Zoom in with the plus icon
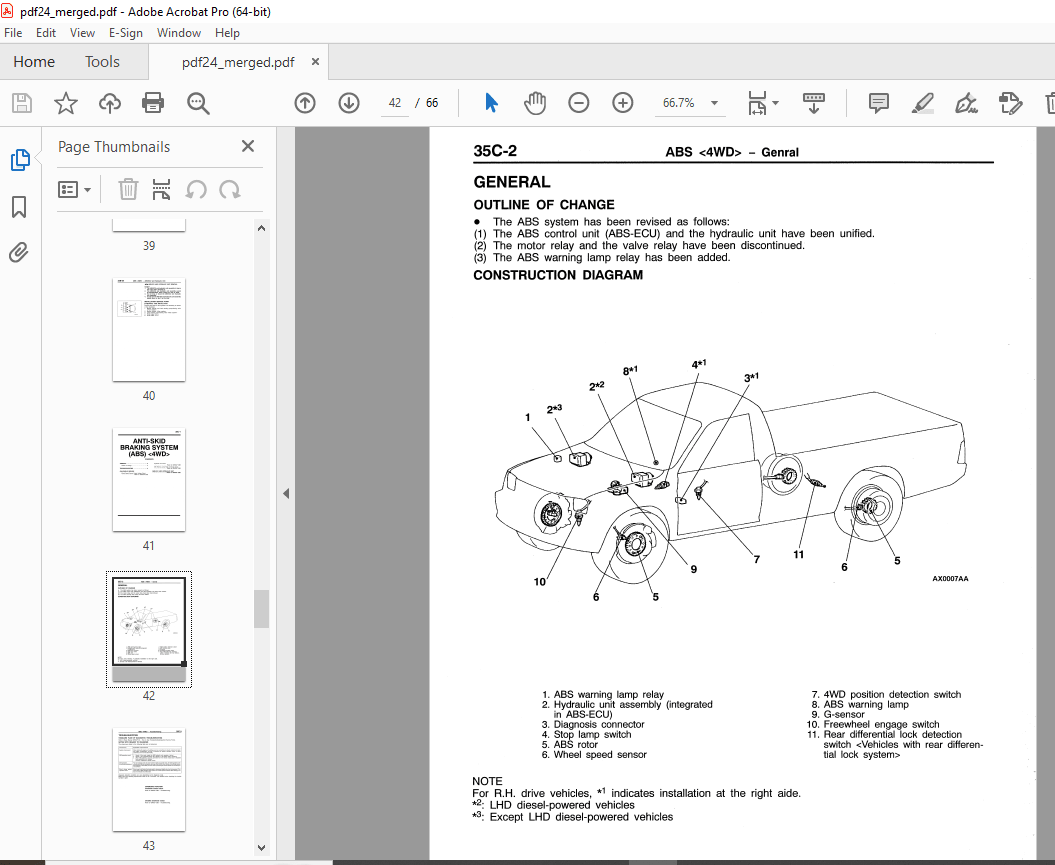The width and height of the screenshot is (1055, 865). pyautogui.click(x=622, y=103)
